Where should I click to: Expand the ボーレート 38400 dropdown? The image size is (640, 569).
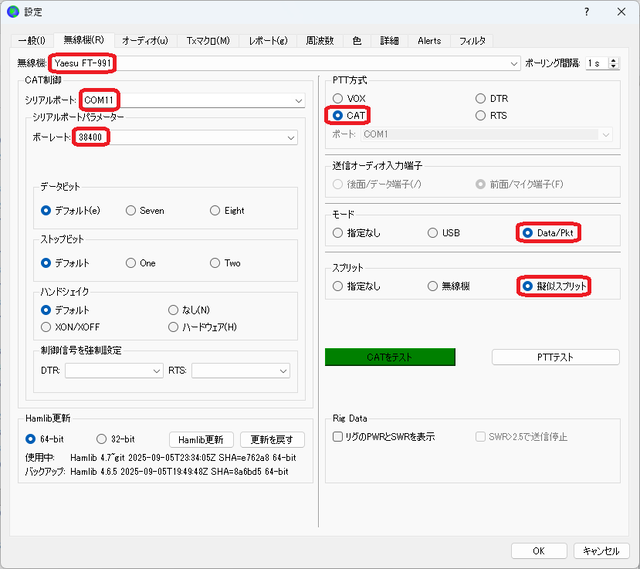click(291, 138)
